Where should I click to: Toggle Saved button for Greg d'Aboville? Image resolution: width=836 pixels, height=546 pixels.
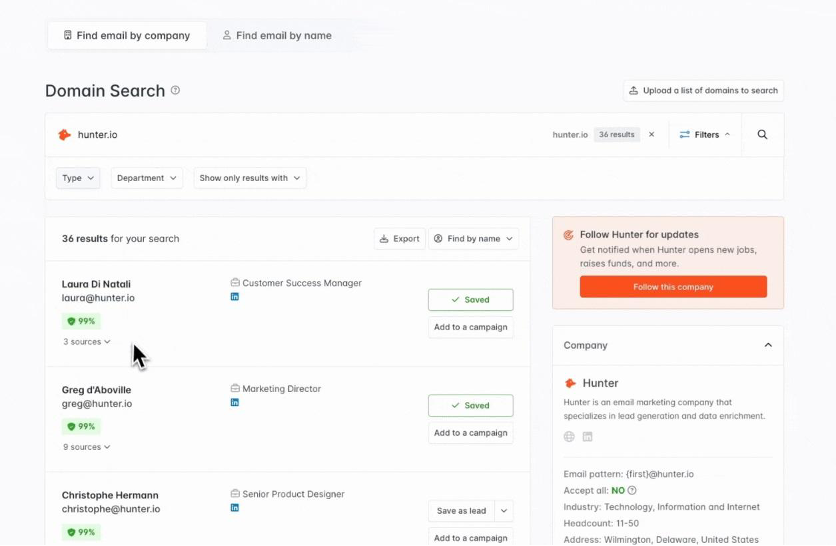471,405
